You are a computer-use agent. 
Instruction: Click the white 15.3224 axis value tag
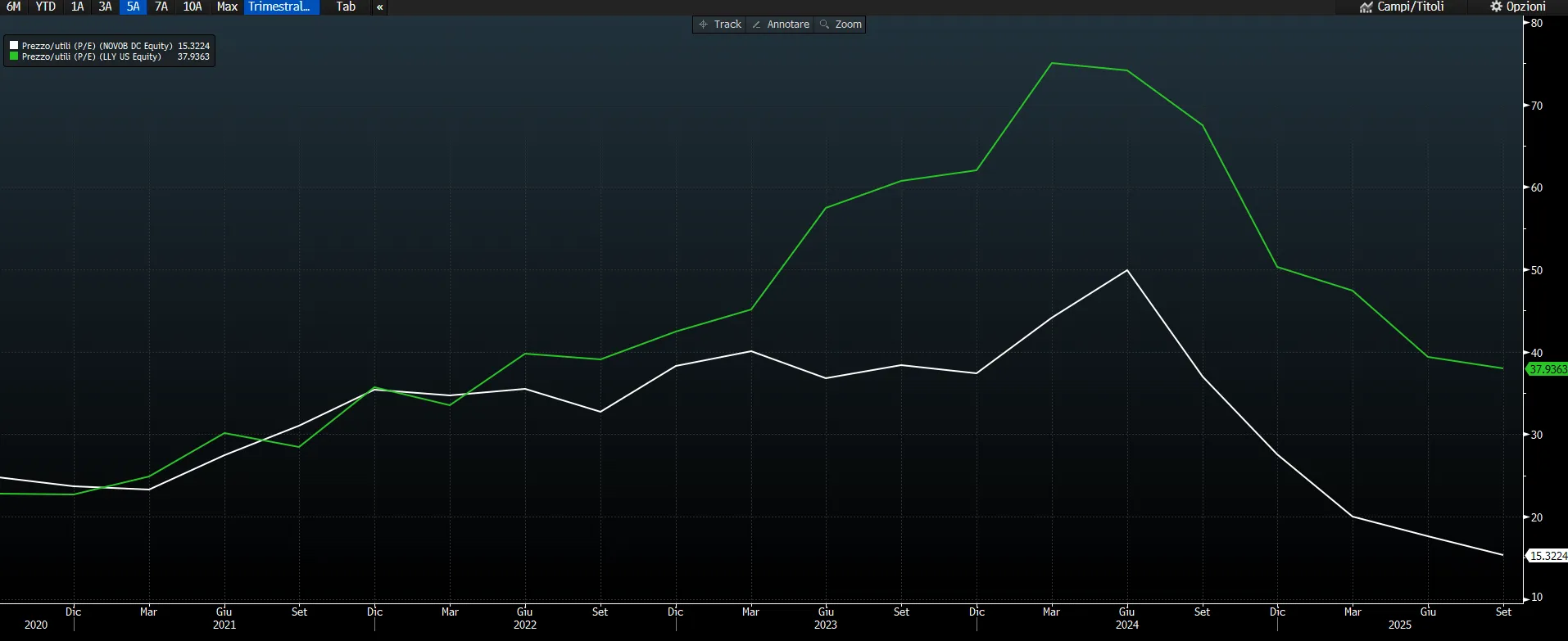(1548, 556)
